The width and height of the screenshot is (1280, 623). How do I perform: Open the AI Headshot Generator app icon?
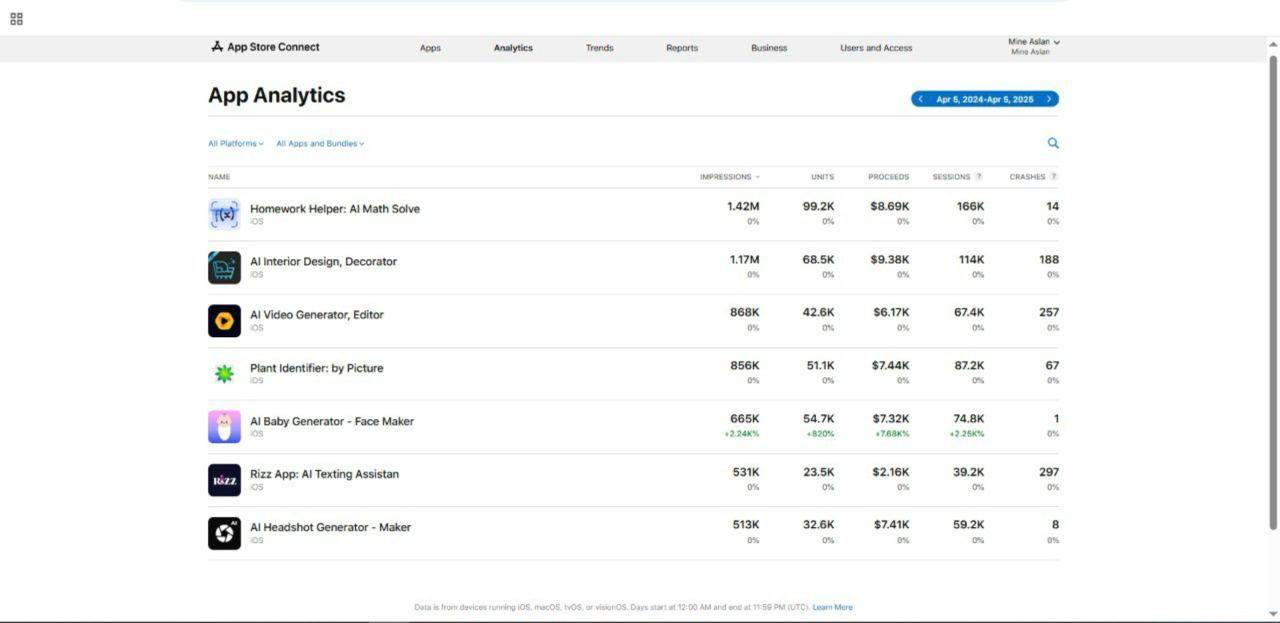(224, 533)
